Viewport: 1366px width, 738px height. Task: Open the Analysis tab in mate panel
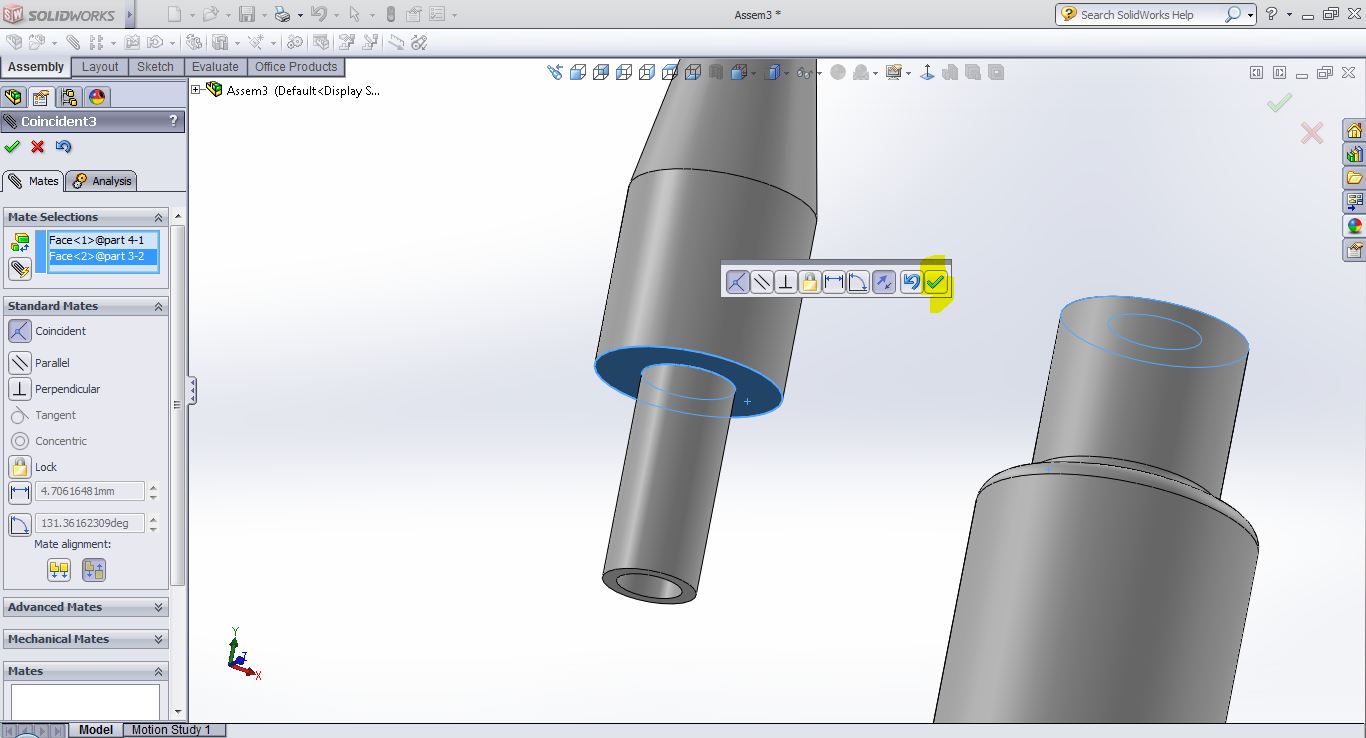pos(103,181)
